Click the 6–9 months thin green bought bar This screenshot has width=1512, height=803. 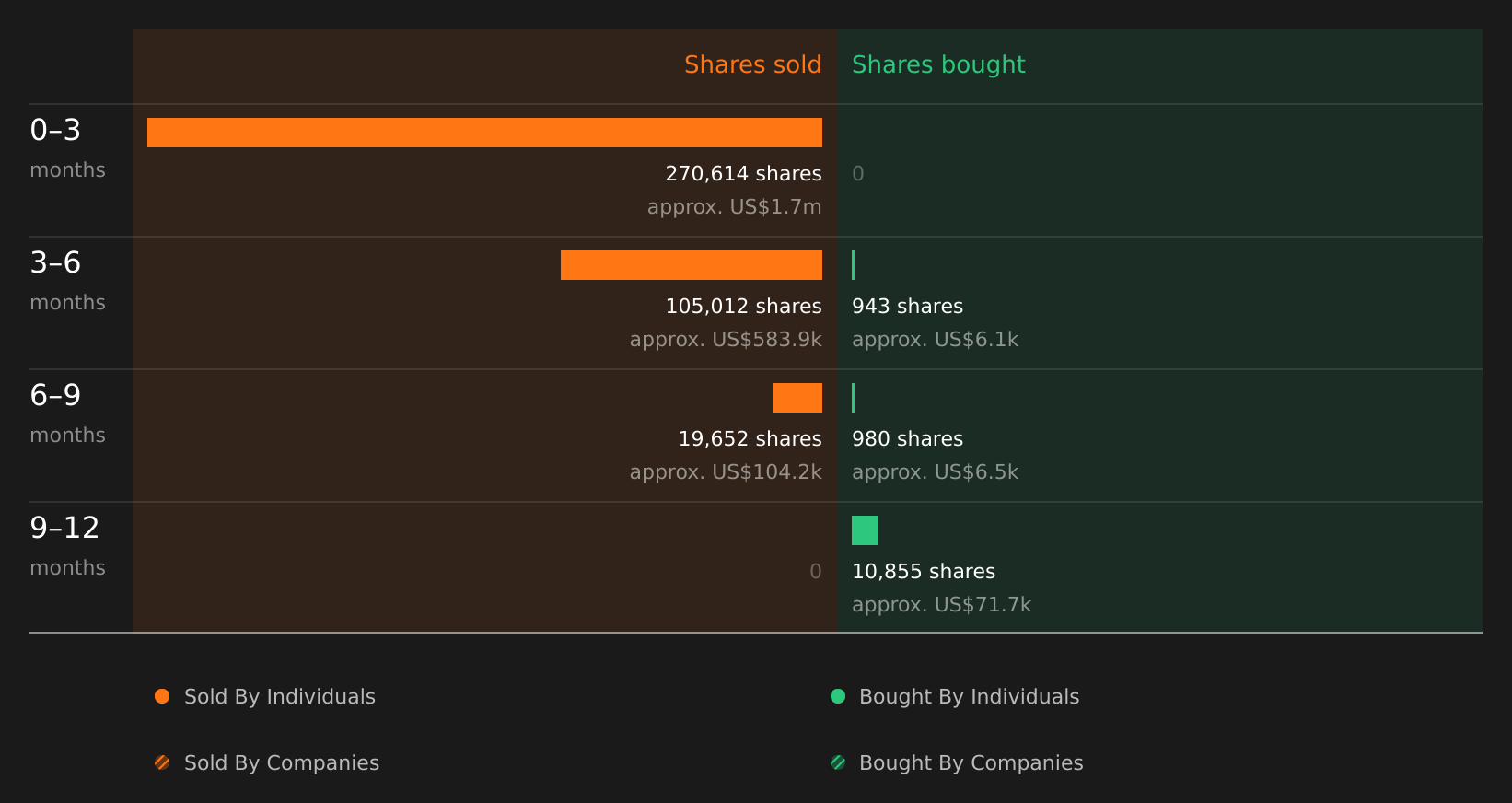[854, 398]
